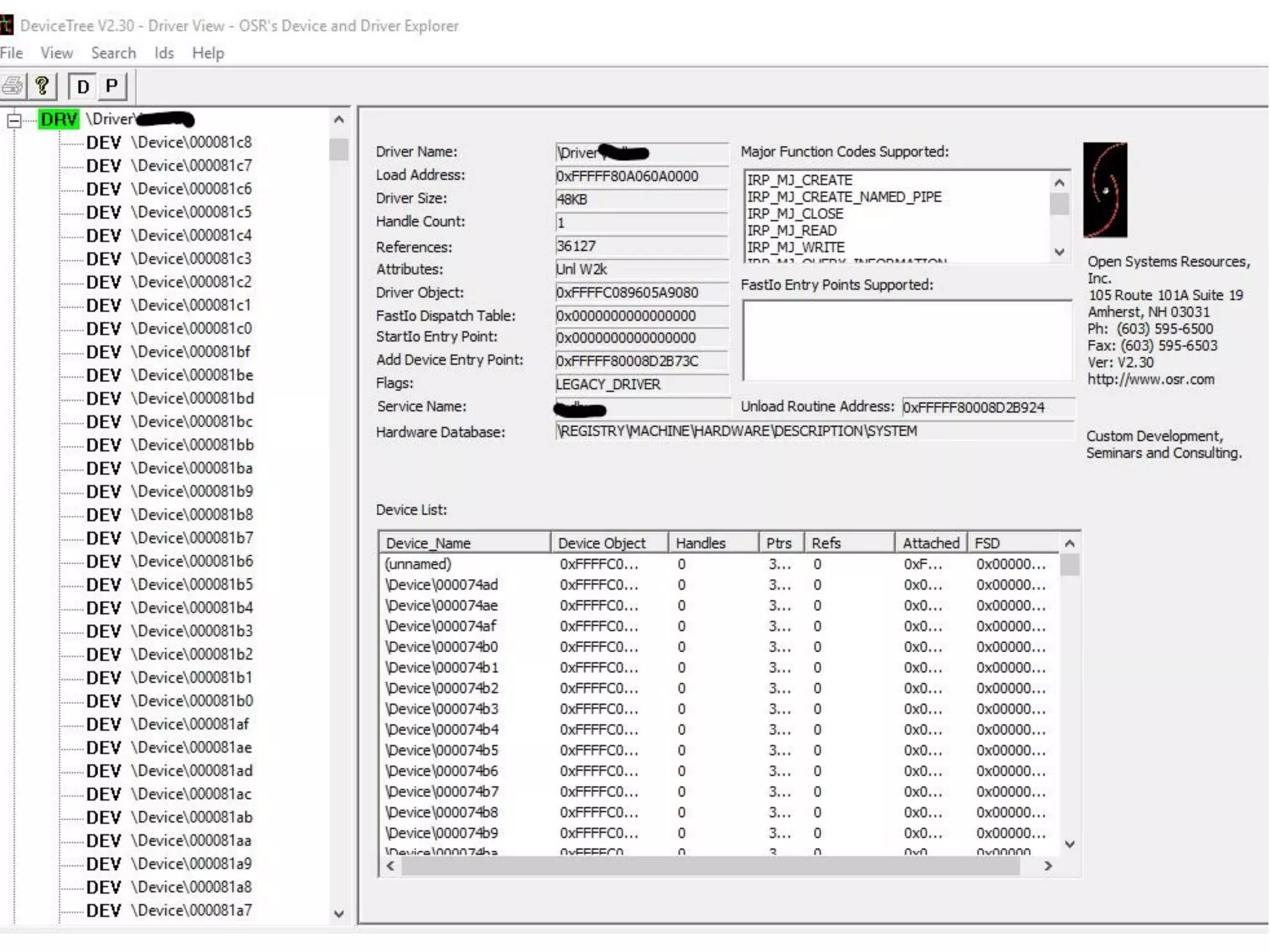Image resolution: width=1270 pixels, height=952 pixels.
Task: Select \Device\000074b0 row in Device List
Action: tap(442, 647)
